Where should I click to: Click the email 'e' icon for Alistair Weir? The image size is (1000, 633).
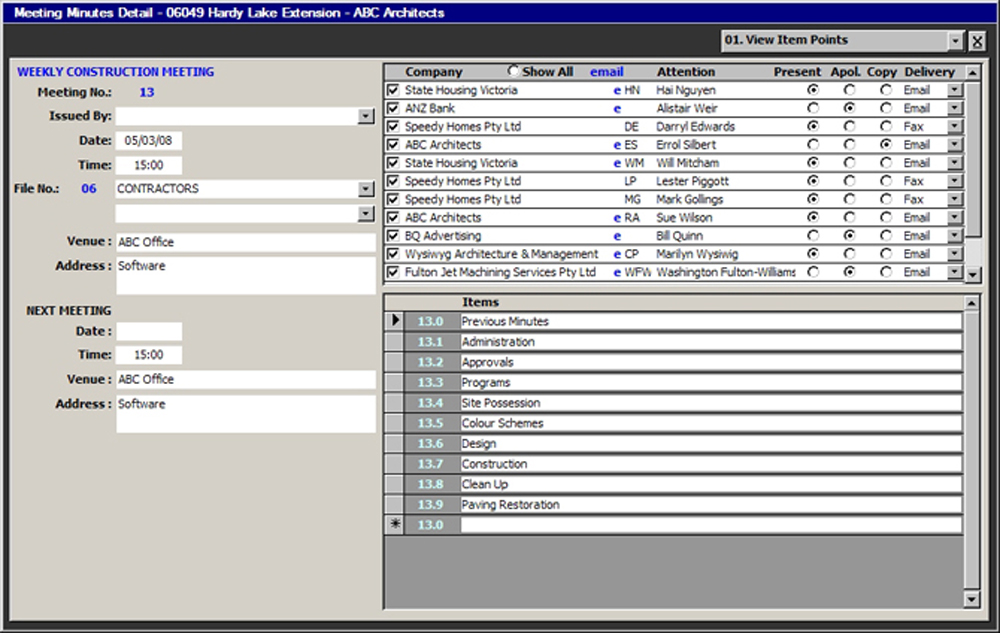coord(617,108)
